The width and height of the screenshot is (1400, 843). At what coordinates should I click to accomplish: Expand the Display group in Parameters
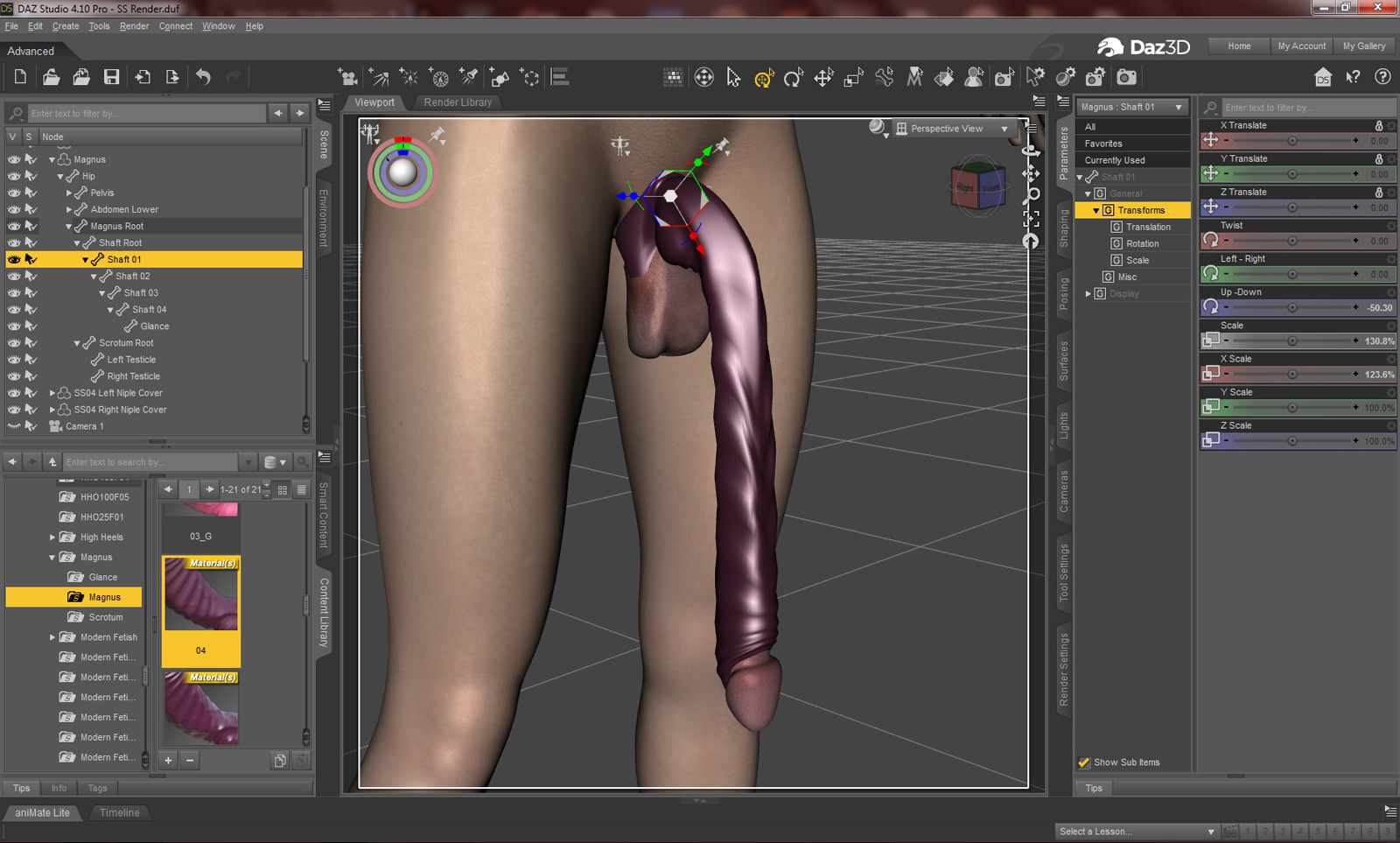(x=1088, y=294)
